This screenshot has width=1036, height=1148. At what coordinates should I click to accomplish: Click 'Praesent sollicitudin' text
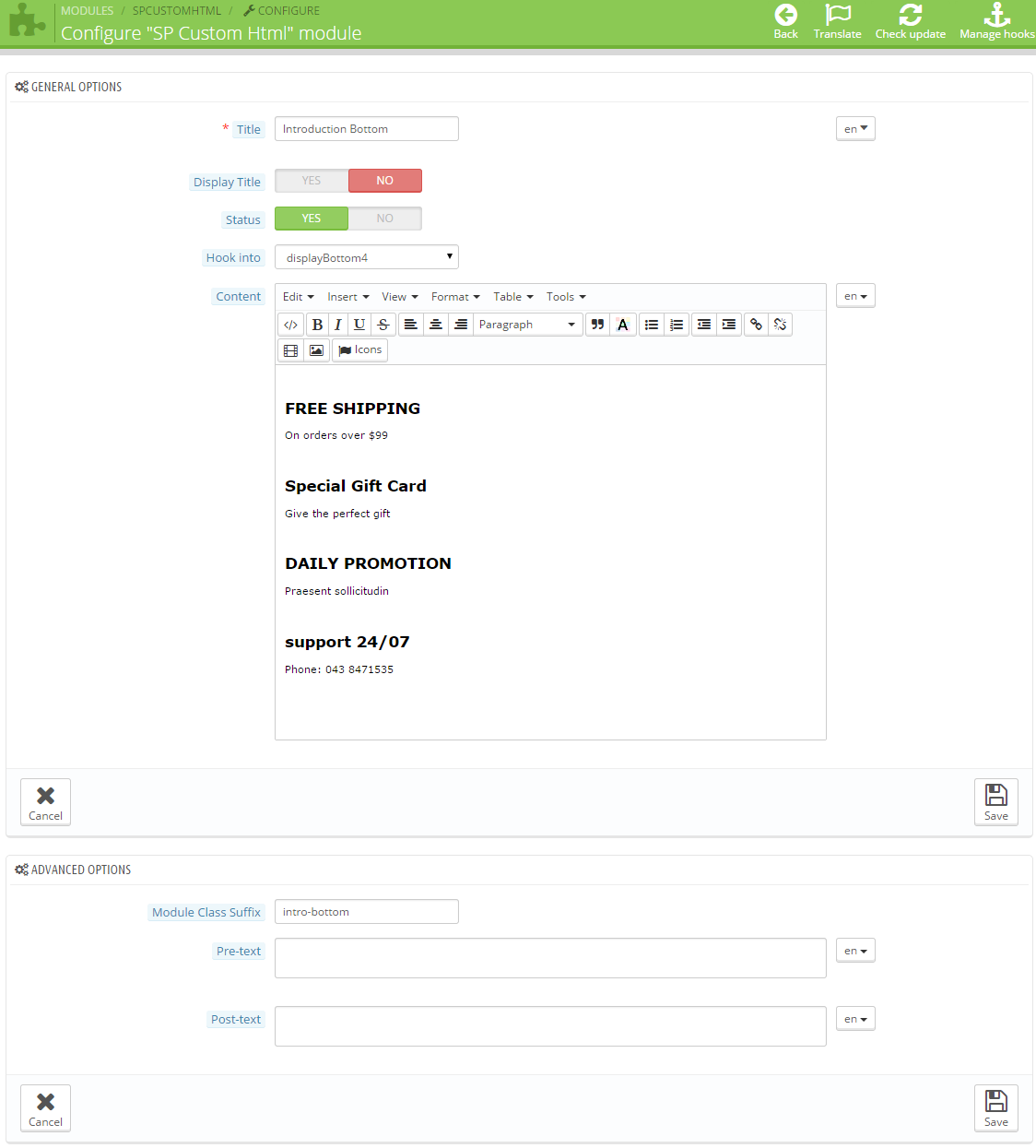[x=336, y=591]
